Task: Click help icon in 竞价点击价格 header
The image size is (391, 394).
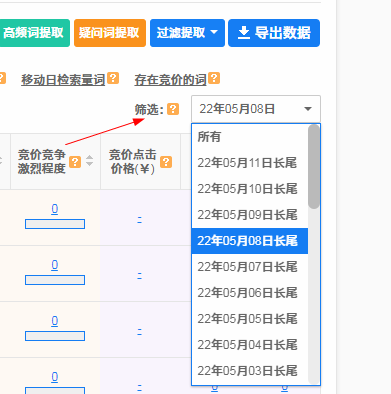Action: [x=166, y=162]
